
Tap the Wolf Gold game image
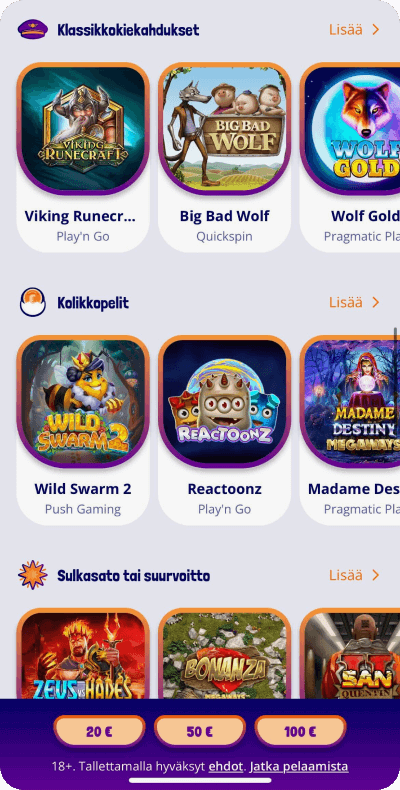[x=350, y=128]
